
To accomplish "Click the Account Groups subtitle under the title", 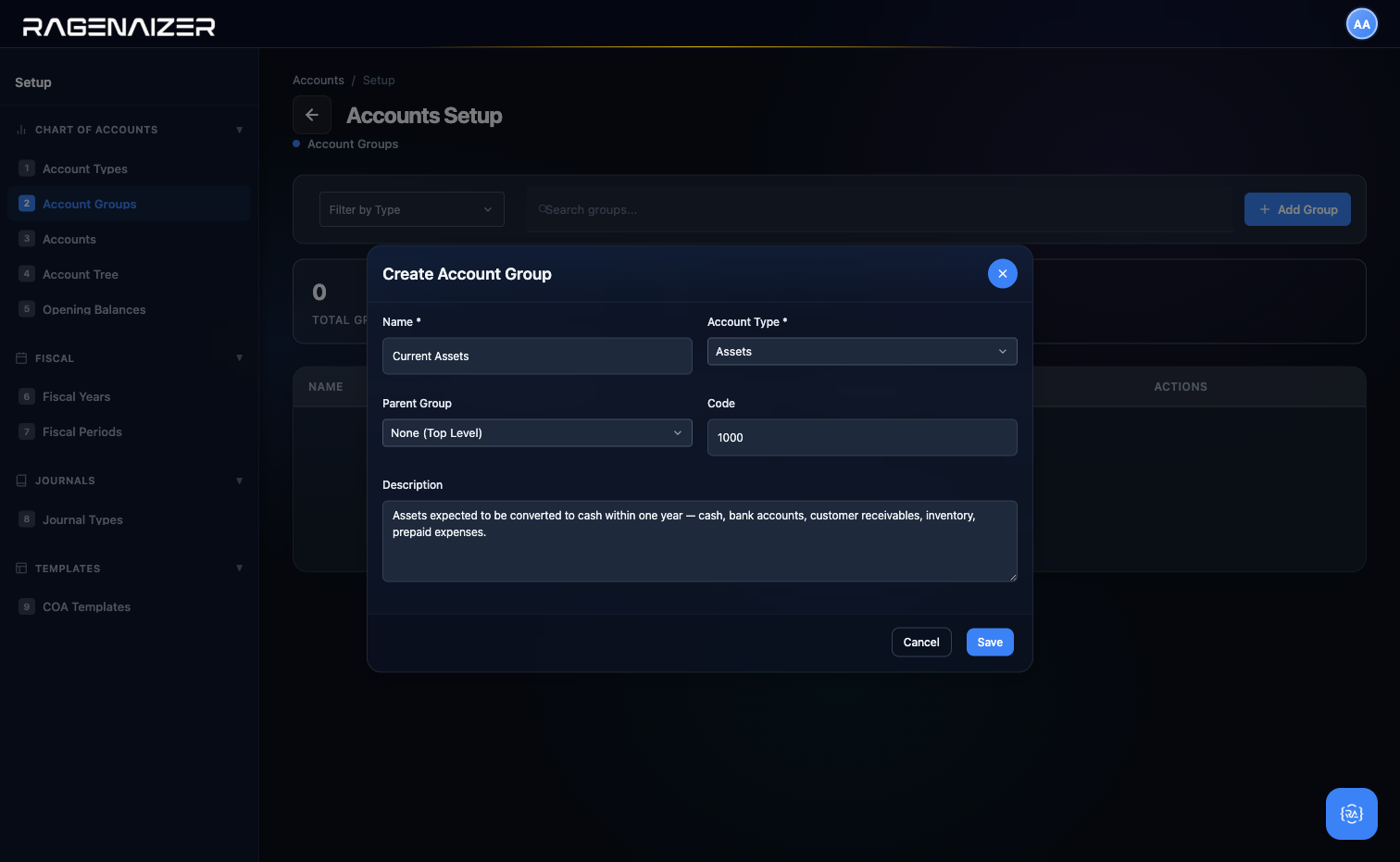I will tap(353, 144).
